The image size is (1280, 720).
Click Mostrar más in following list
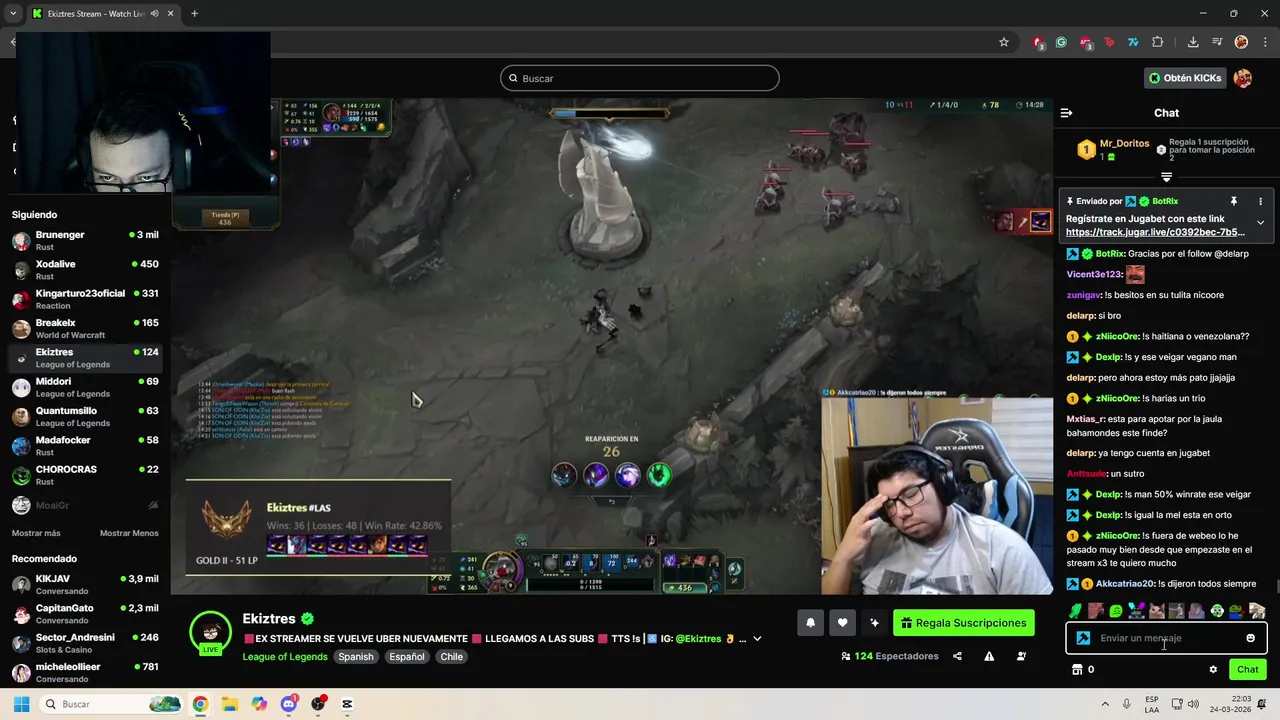click(36, 533)
